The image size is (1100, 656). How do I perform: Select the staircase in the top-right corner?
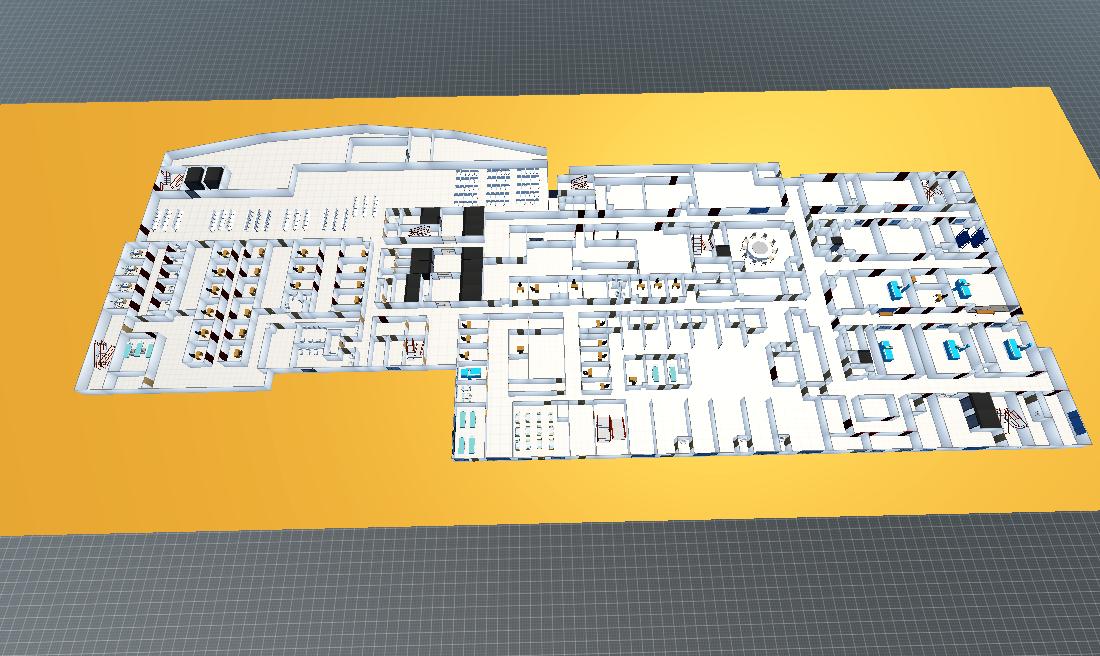click(x=935, y=186)
